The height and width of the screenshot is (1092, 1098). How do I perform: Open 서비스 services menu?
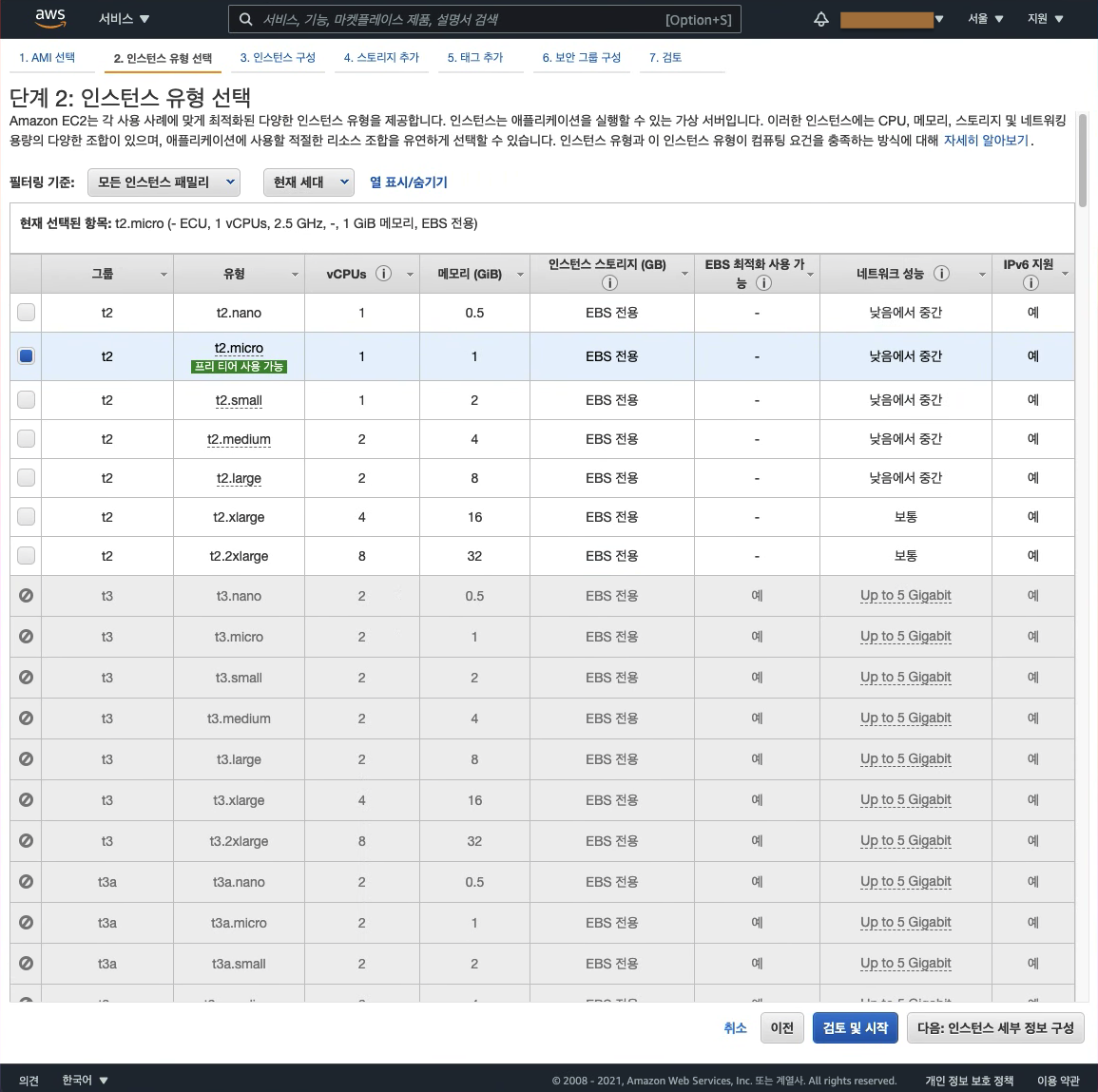click(124, 19)
